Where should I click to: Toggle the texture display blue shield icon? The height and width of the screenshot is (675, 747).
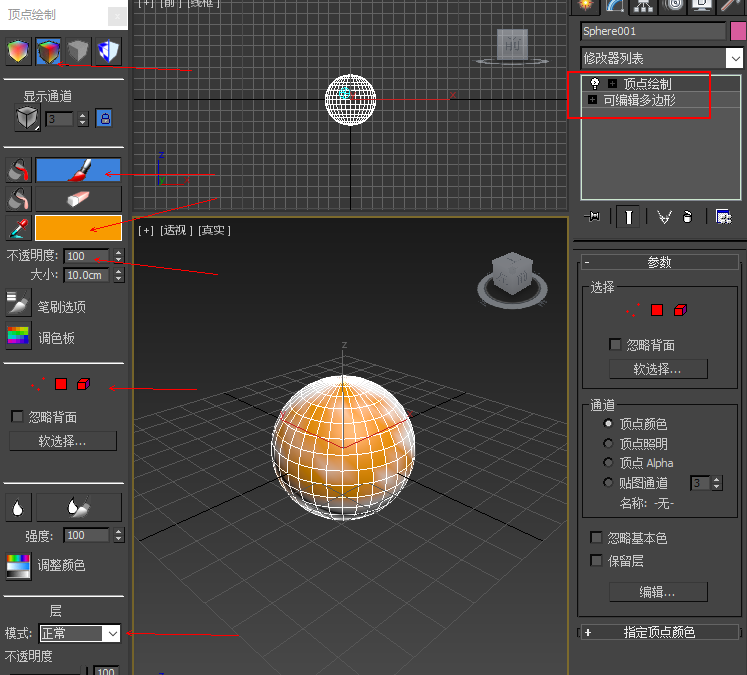click(x=108, y=51)
